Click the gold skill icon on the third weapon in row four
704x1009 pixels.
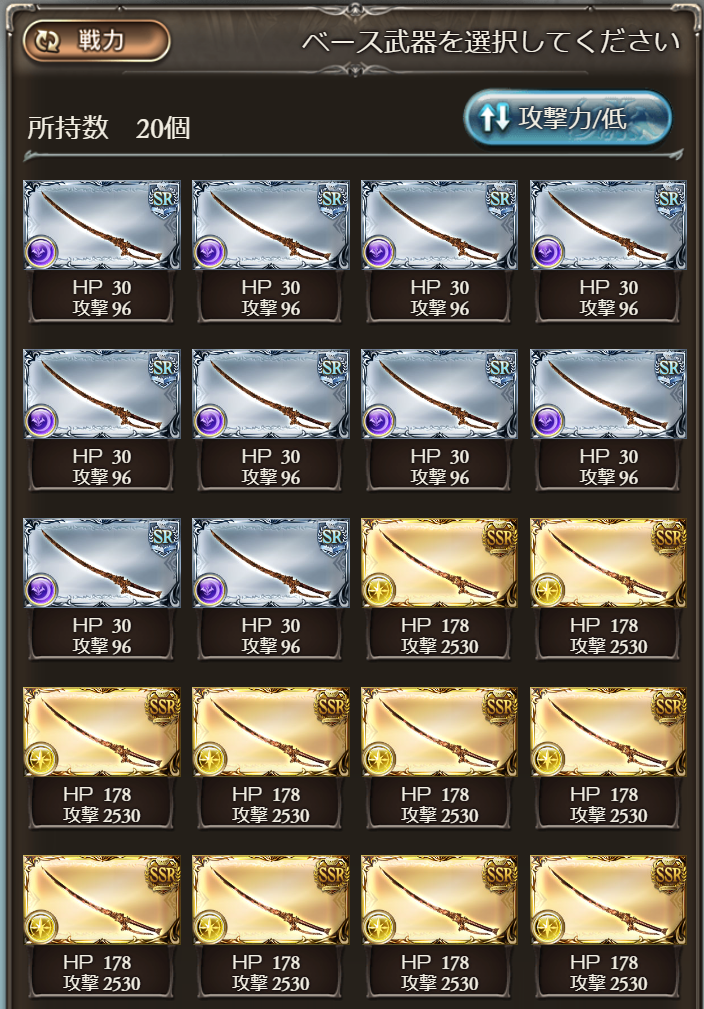pos(379,759)
